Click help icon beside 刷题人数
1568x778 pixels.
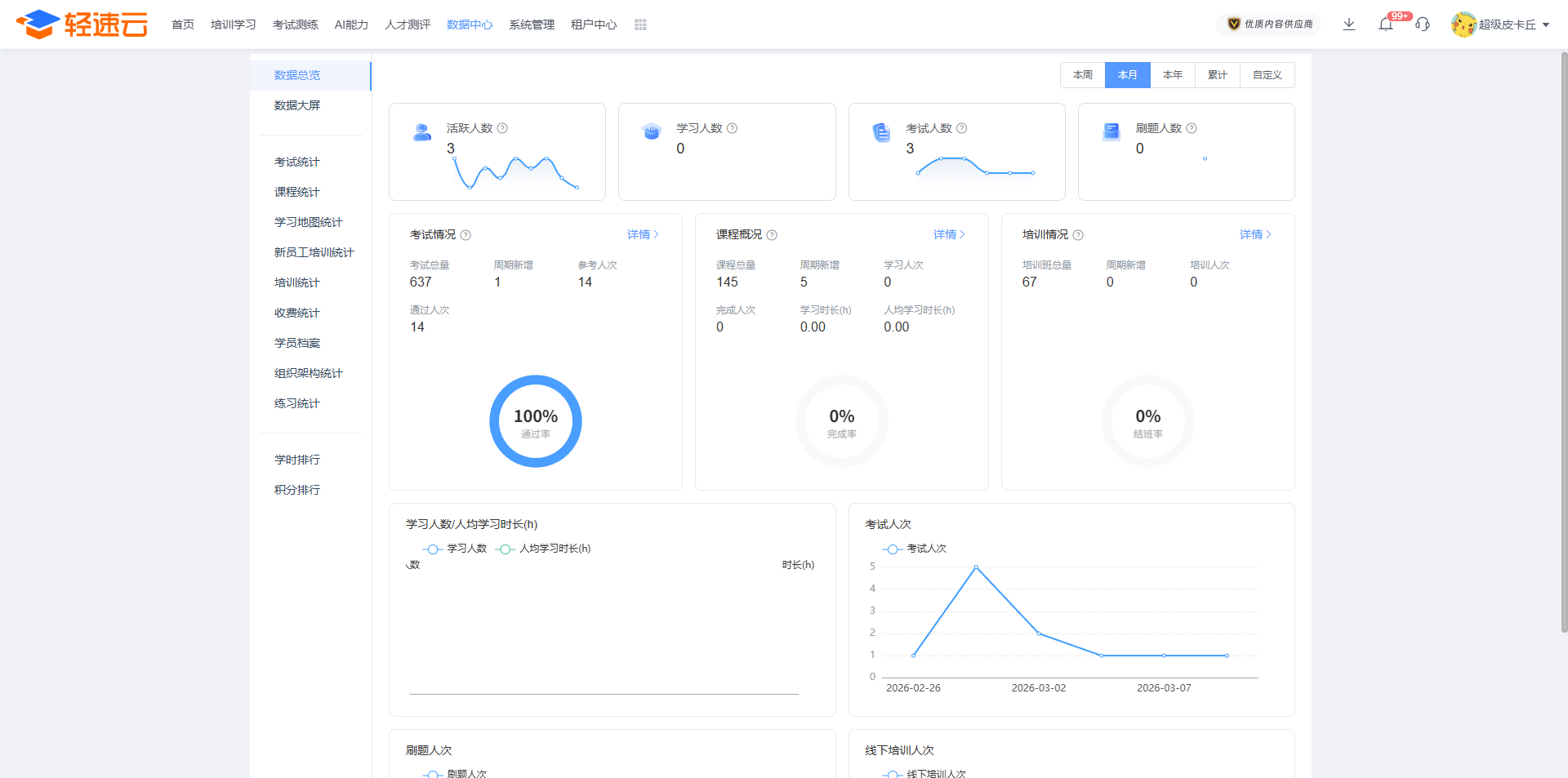1192,128
